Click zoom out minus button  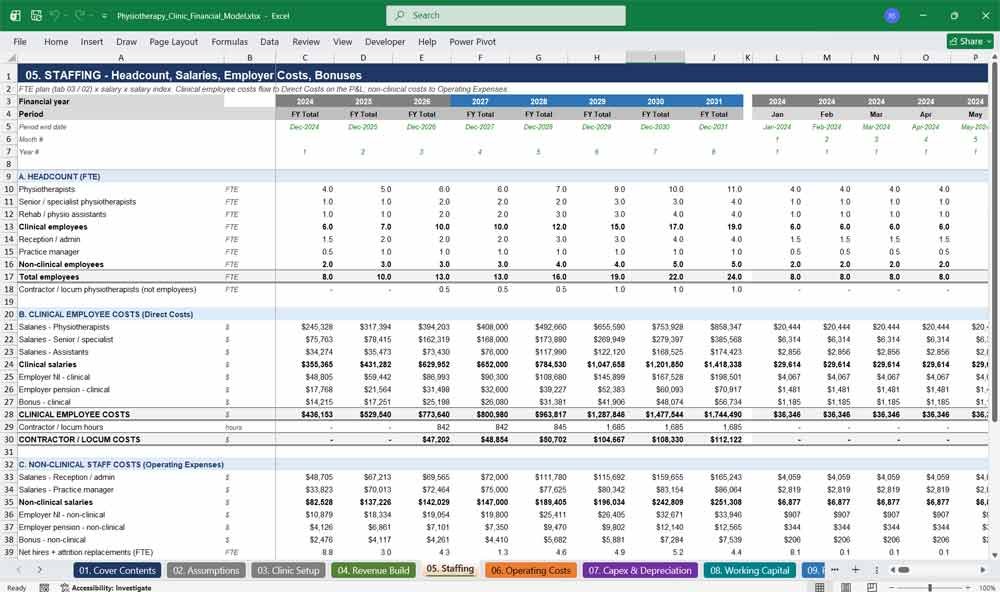coord(892,588)
